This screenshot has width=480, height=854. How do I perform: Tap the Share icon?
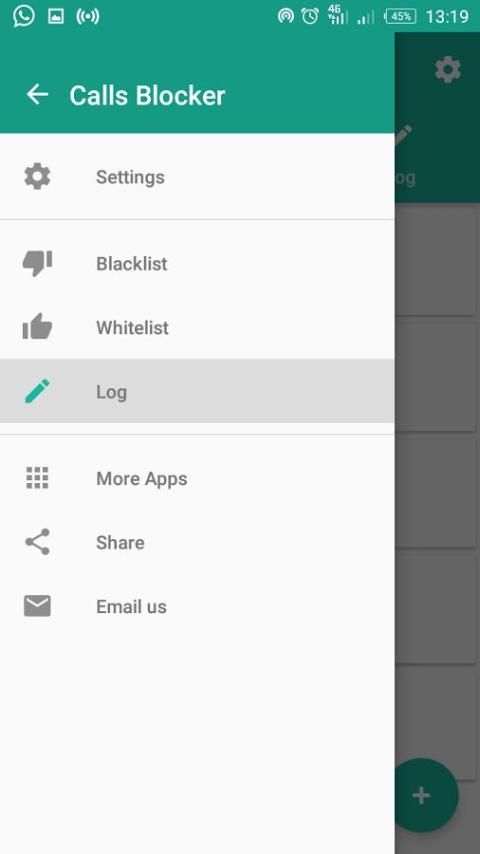[37, 542]
